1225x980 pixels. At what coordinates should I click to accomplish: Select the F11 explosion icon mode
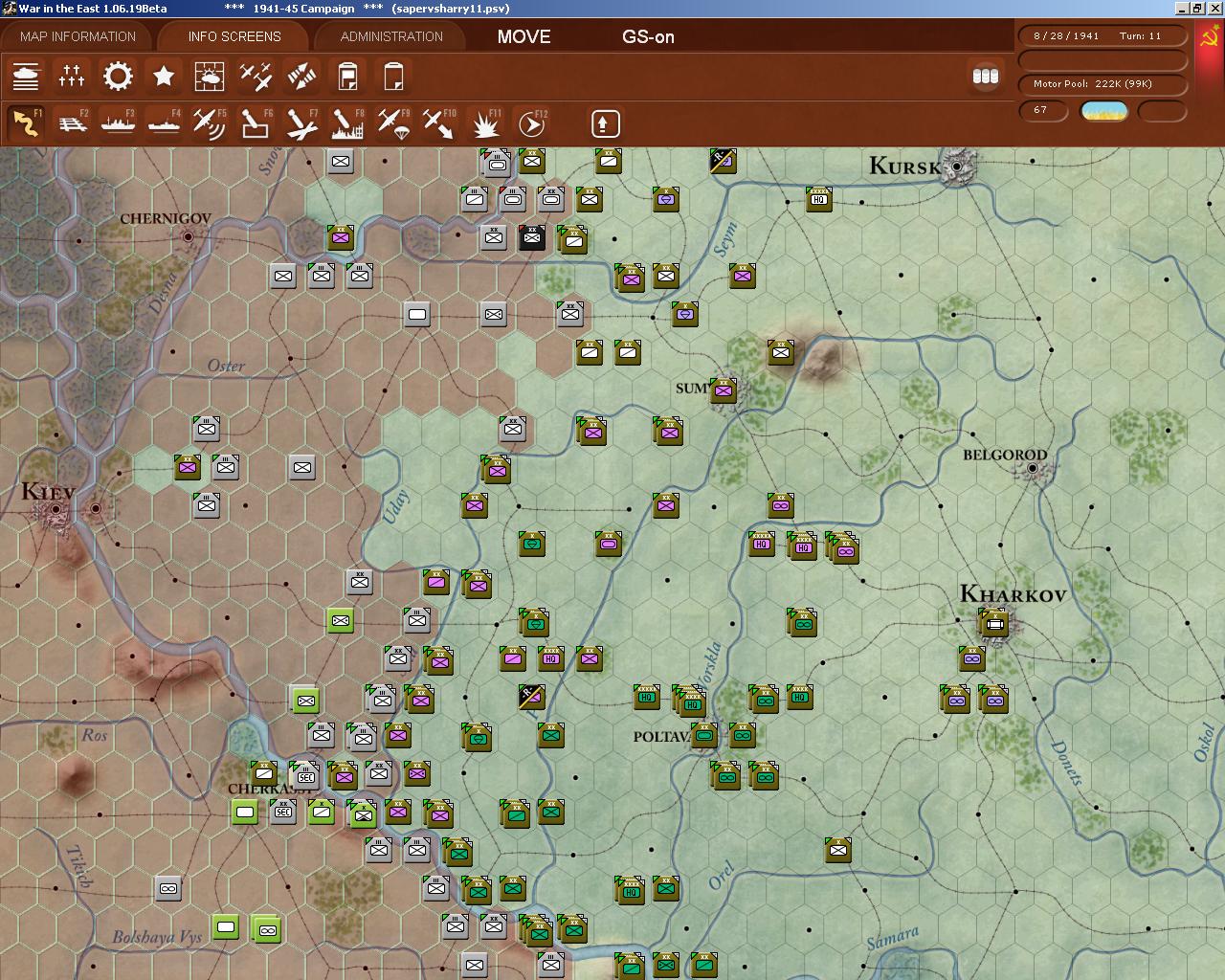tap(486, 123)
